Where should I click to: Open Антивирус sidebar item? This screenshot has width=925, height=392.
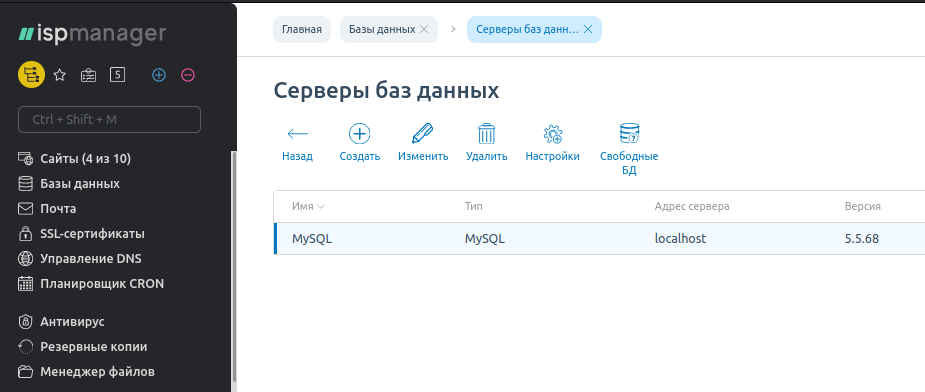[73, 322]
